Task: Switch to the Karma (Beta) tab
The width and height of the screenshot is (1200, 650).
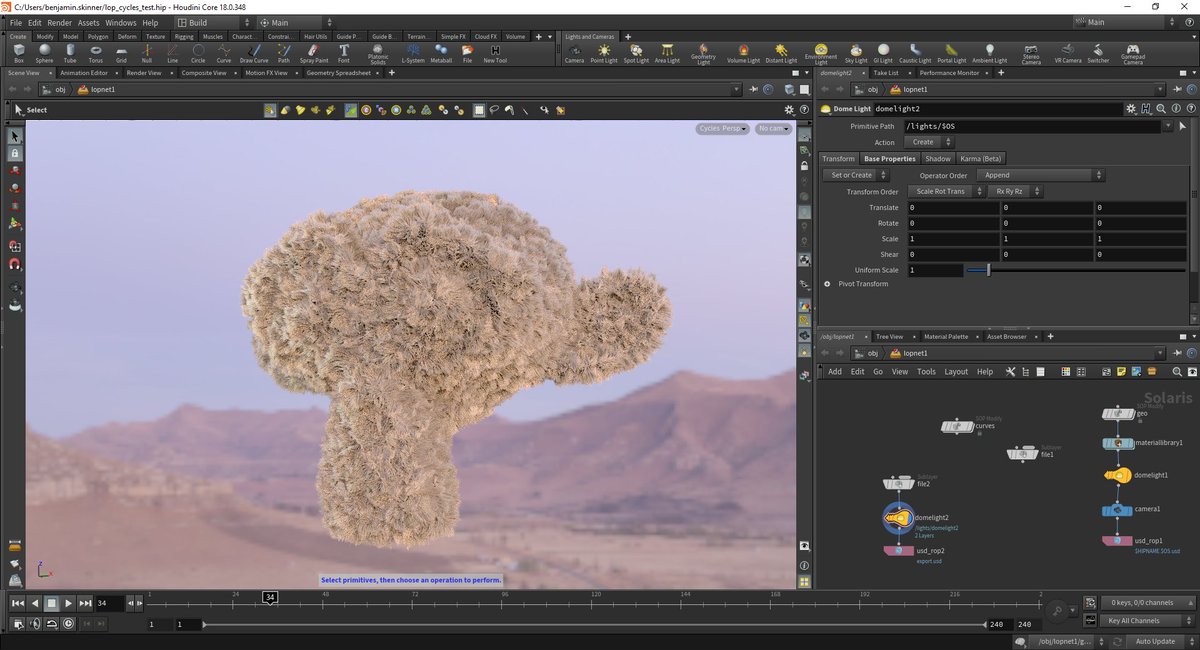Action: (x=981, y=158)
